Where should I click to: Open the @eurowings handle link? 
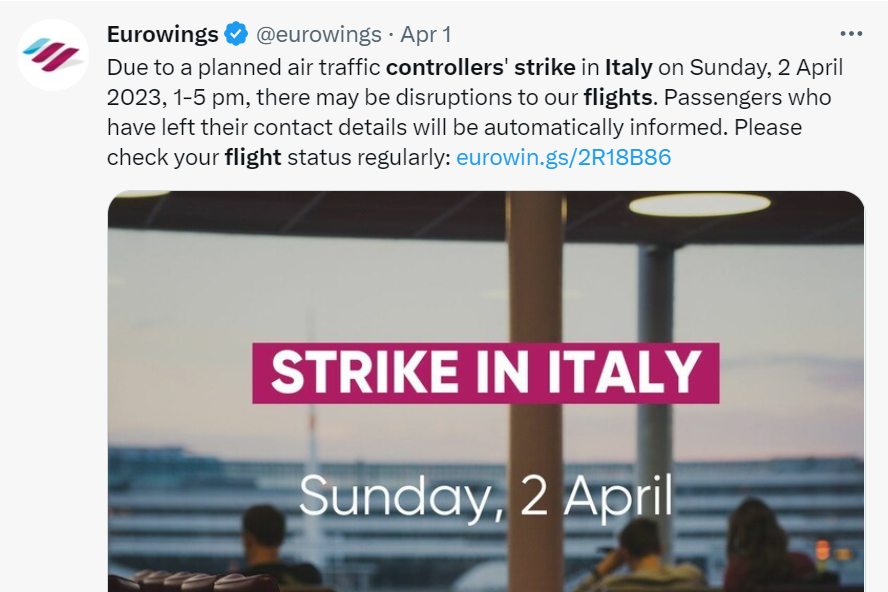[x=319, y=35]
